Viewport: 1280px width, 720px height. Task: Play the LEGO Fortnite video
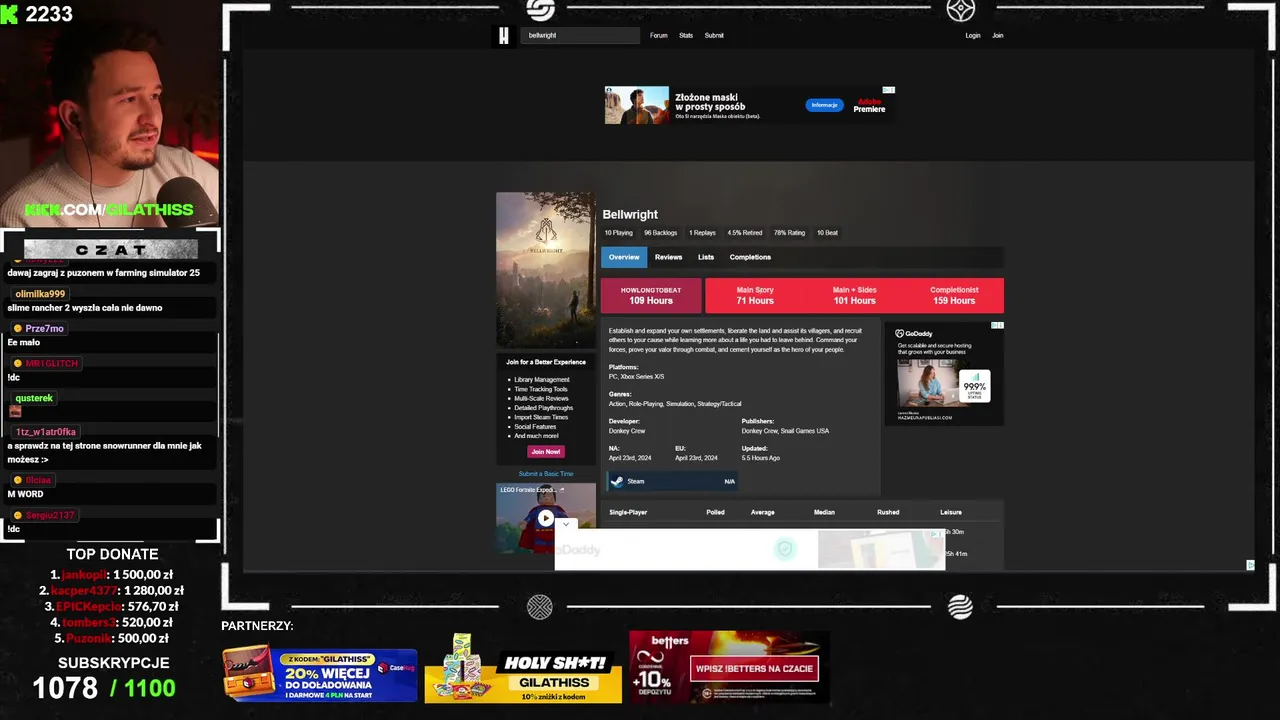545,518
